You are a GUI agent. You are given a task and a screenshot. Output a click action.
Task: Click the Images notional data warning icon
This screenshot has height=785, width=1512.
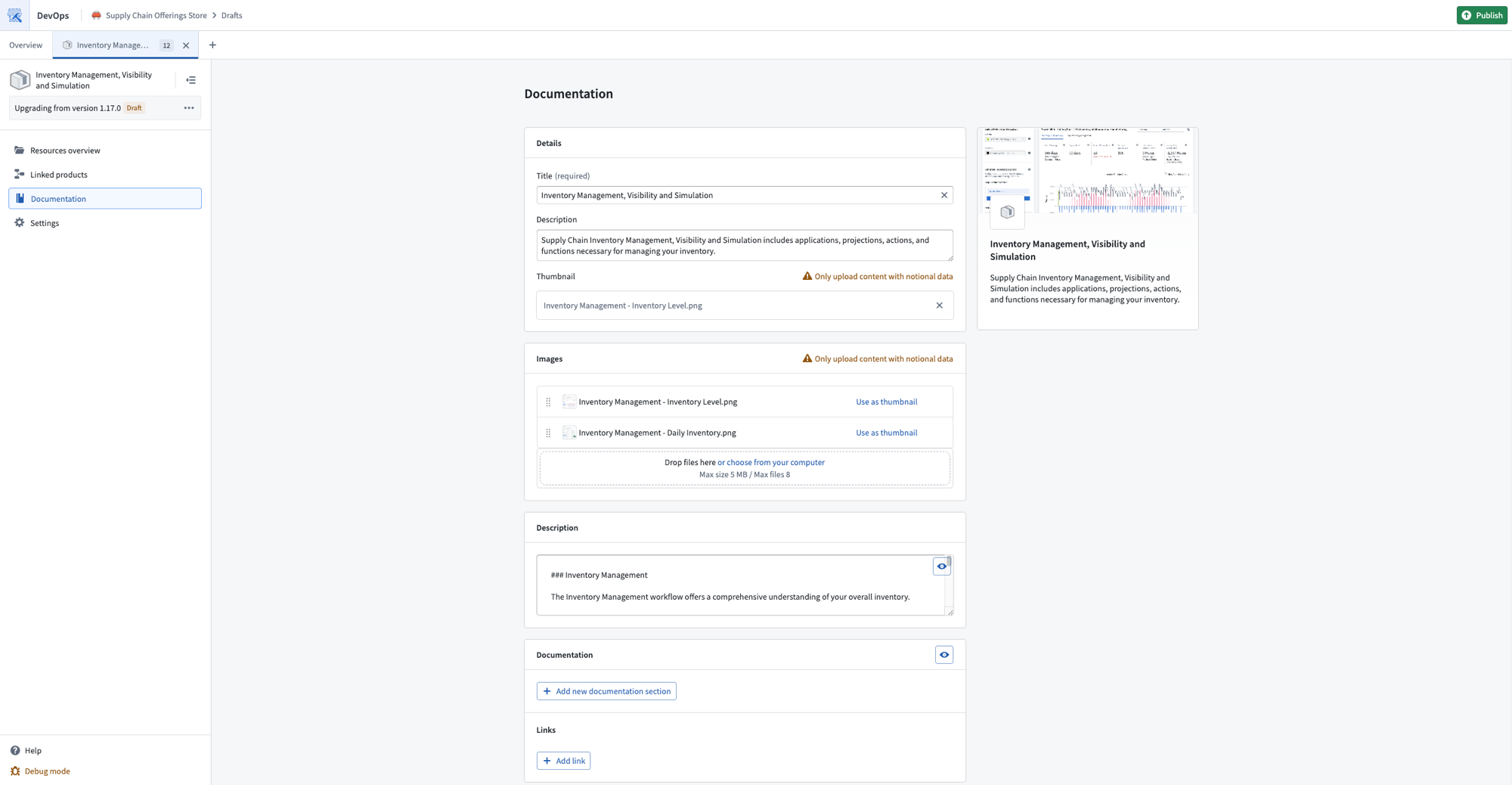(807, 358)
